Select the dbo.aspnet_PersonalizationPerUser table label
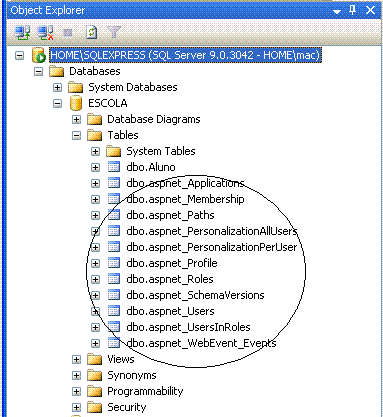 212,247
